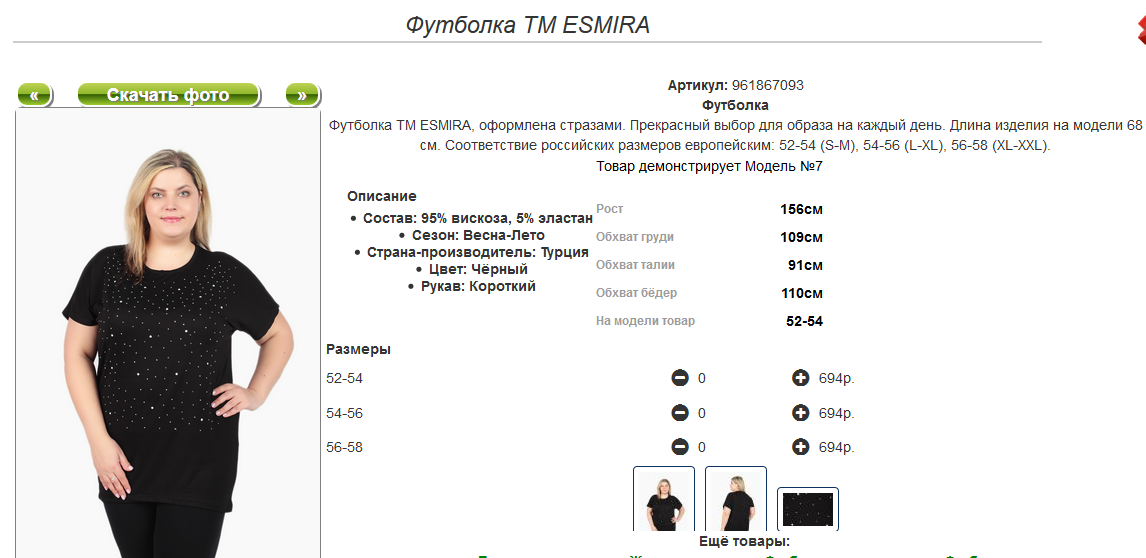Decrease quantity for size 56-58
This screenshot has height=558, width=1146.
[680, 446]
